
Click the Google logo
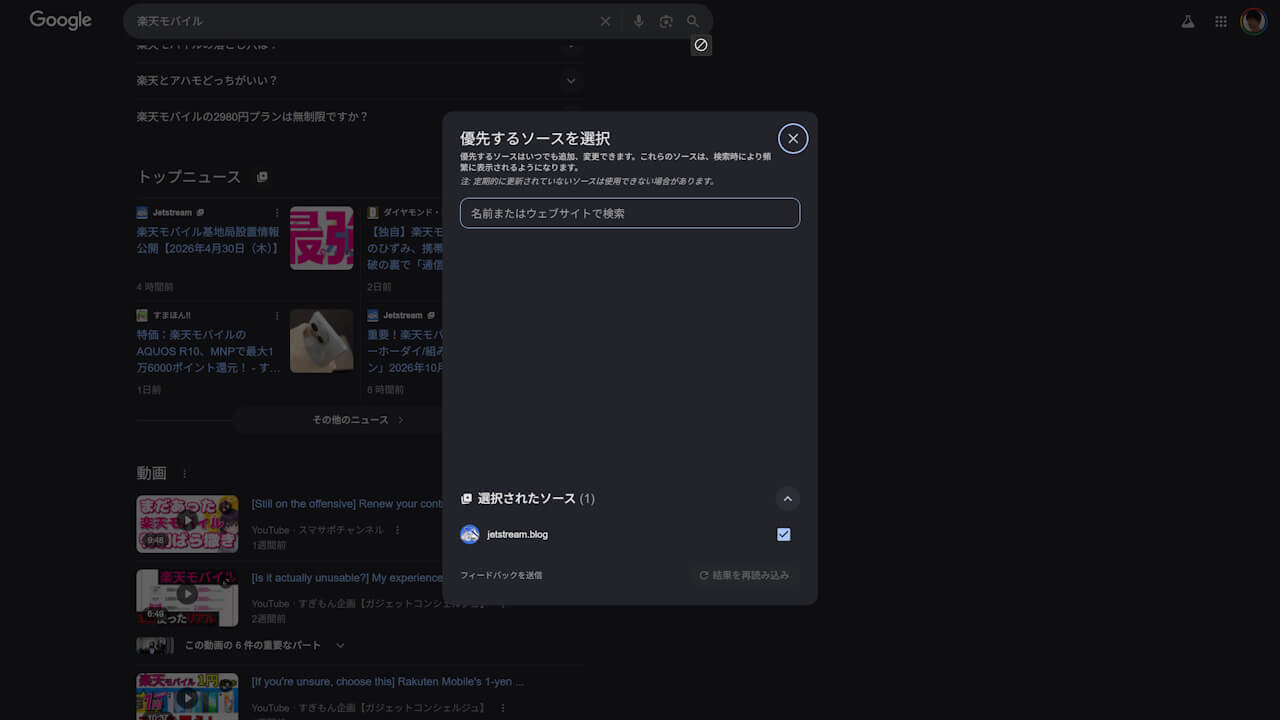60,20
